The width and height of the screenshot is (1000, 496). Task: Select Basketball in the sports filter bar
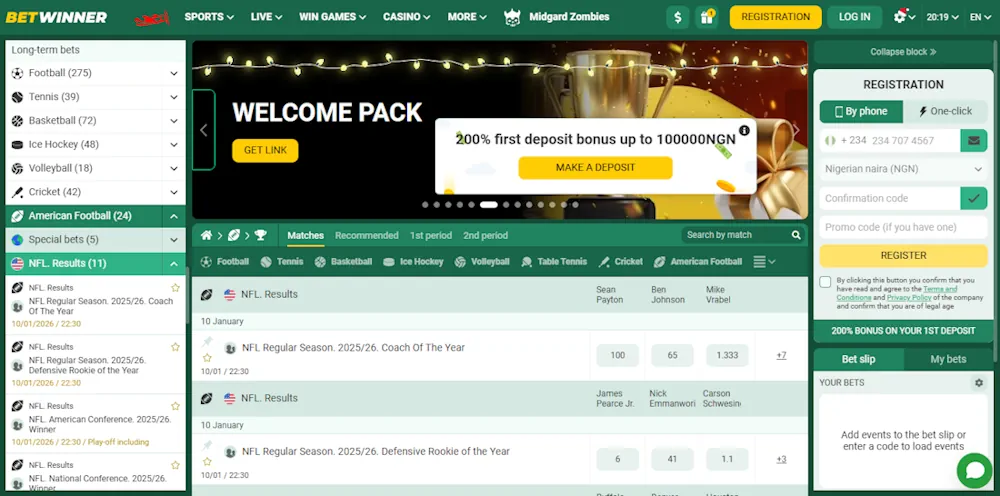pyautogui.click(x=343, y=261)
